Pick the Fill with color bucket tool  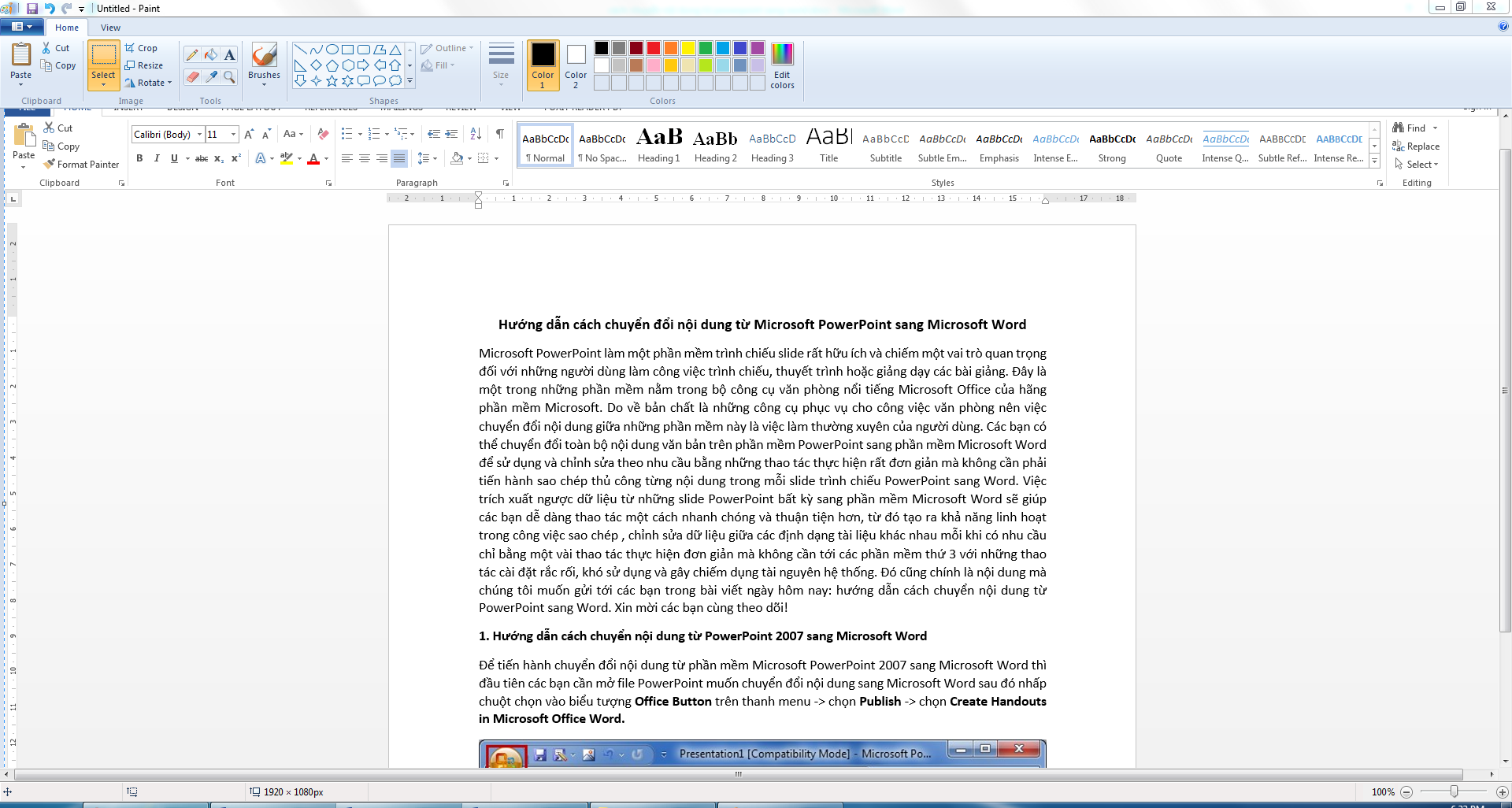[x=211, y=55]
